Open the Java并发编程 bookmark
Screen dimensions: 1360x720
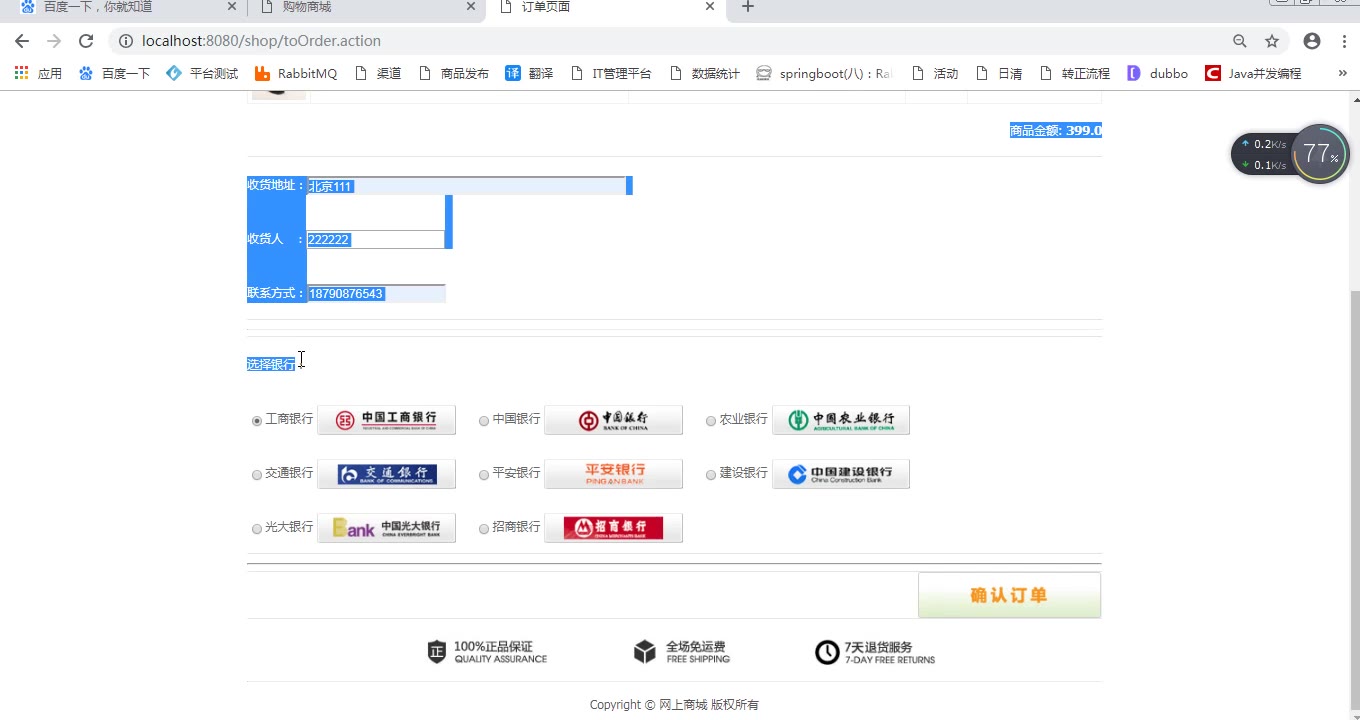click(x=1253, y=73)
